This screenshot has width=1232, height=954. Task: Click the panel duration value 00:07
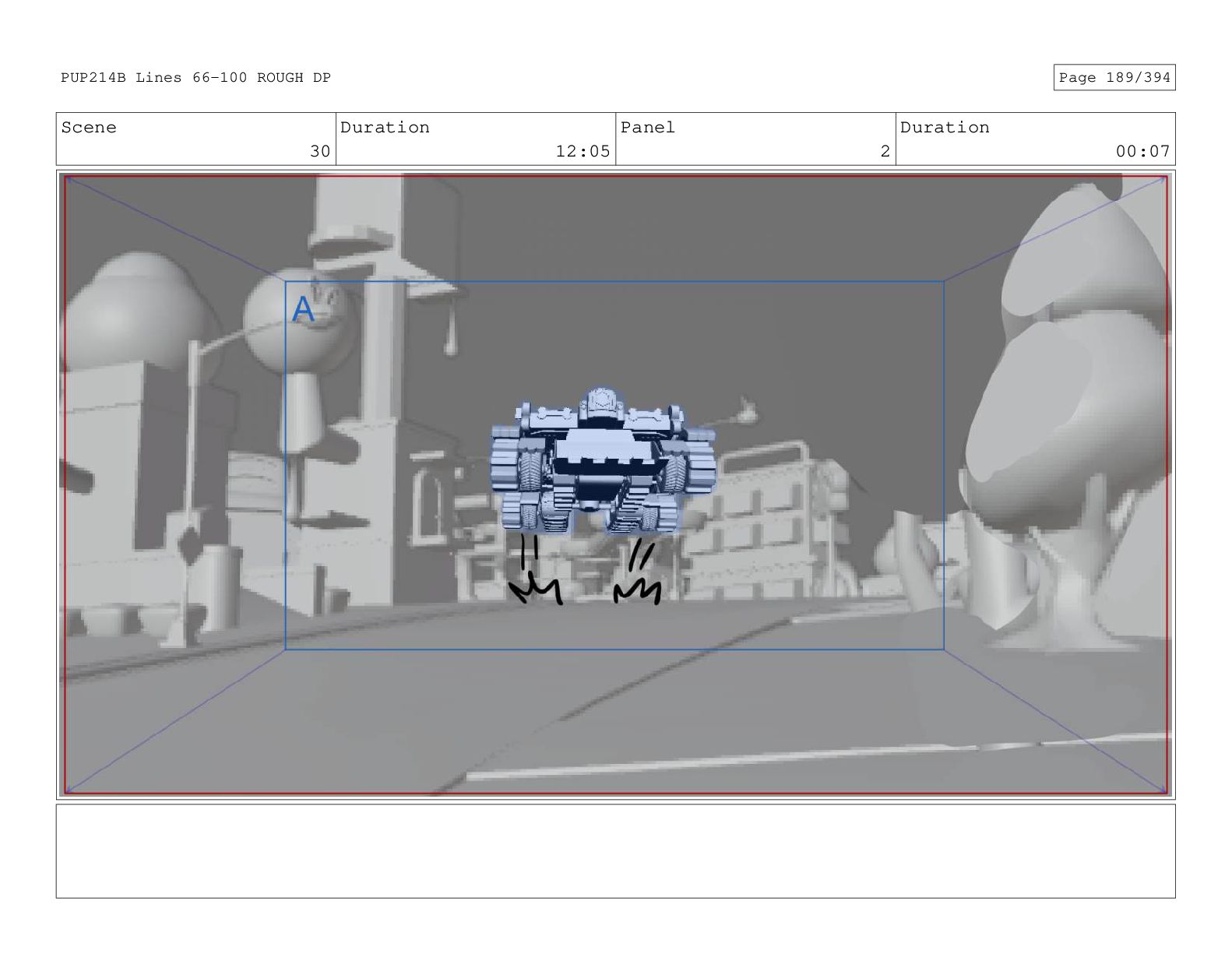(x=1142, y=151)
